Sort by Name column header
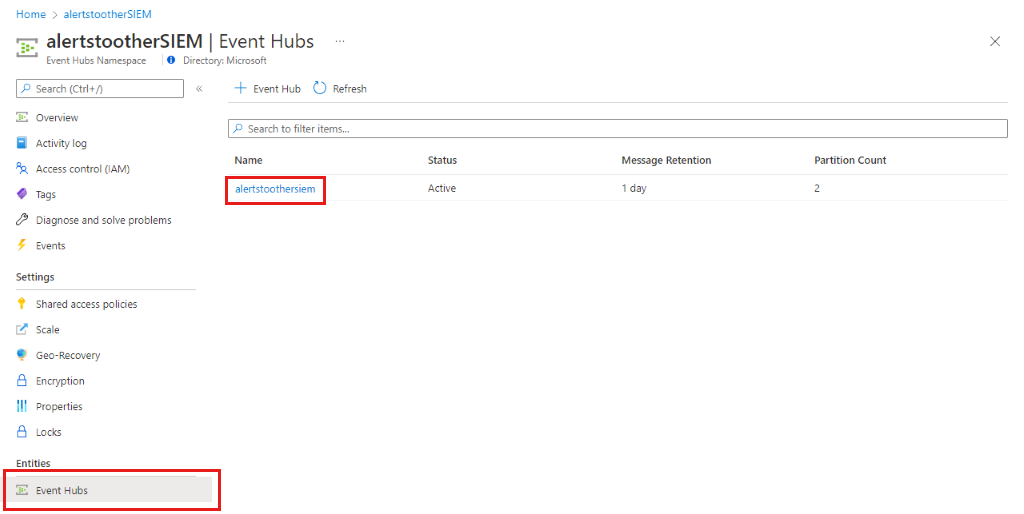 tap(248, 160)
